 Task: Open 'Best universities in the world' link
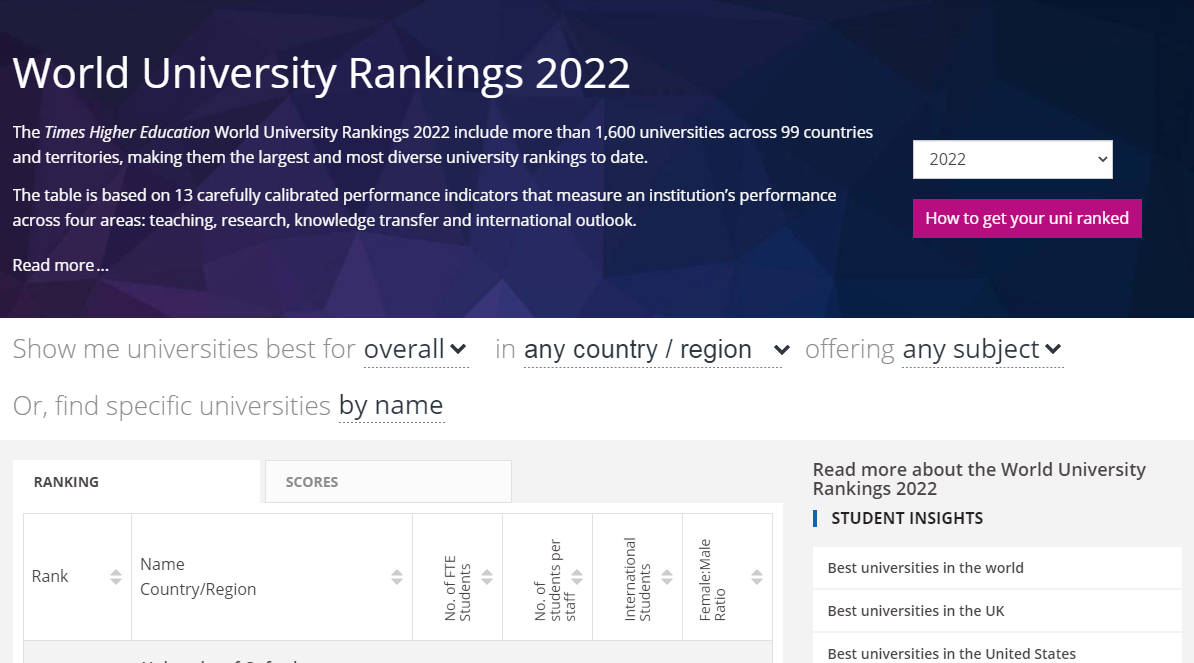tap(997, 568)
